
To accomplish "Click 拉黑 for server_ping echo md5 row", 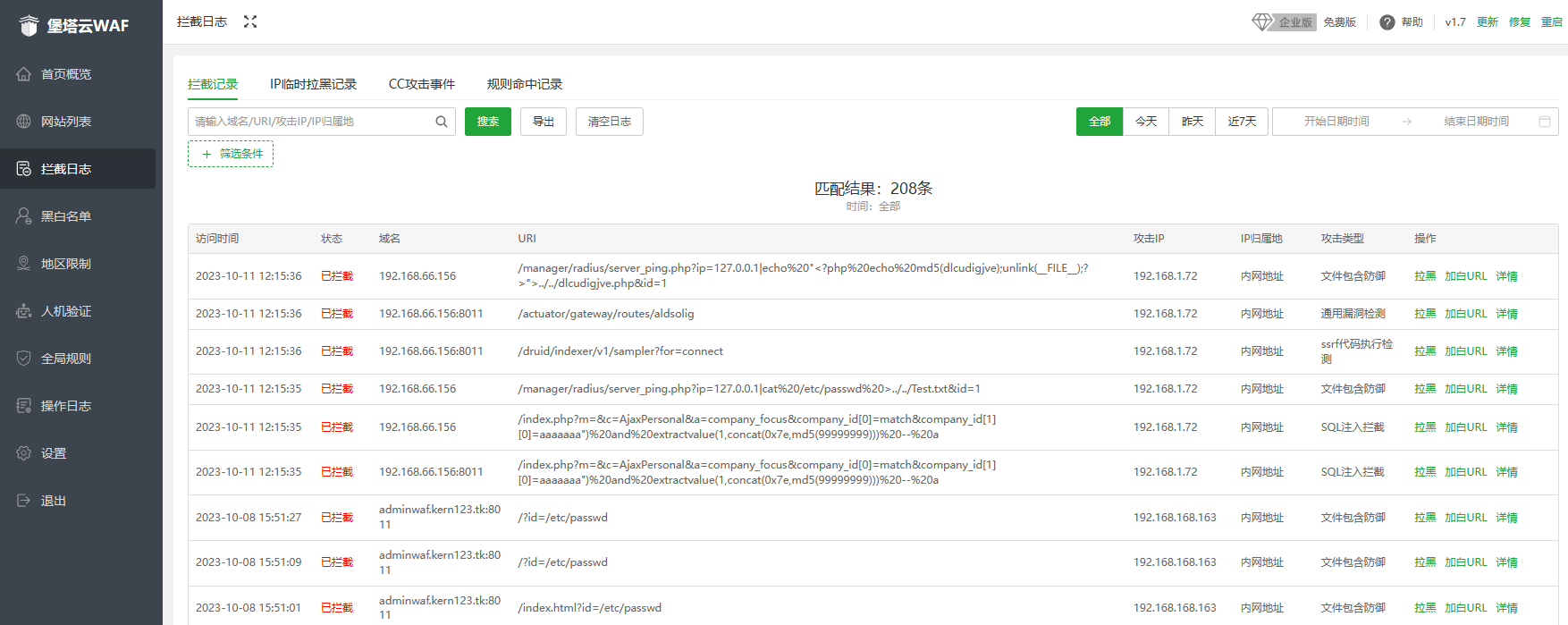I will (x=1425, y=276).
